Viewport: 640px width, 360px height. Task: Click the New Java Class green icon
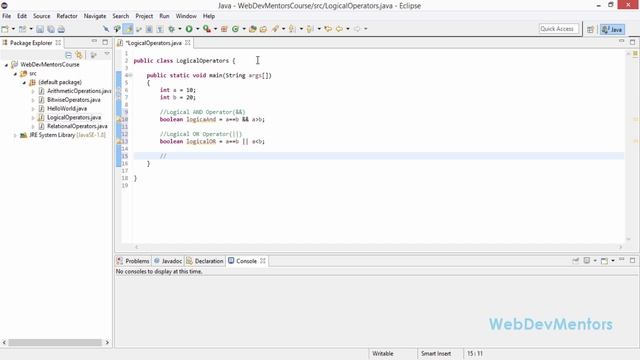click(235, 29)
